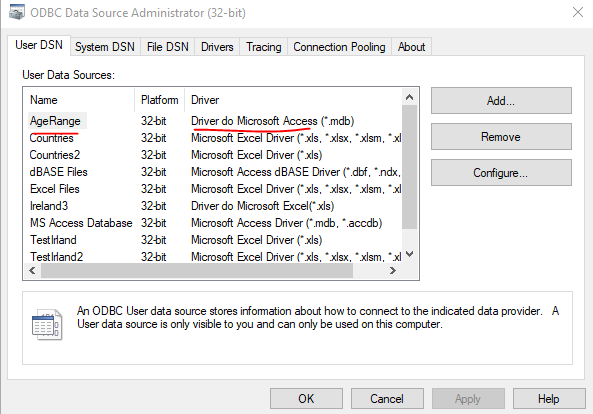Click the Remove button
This screenshot has width=593, height=414.
[501, 136]
